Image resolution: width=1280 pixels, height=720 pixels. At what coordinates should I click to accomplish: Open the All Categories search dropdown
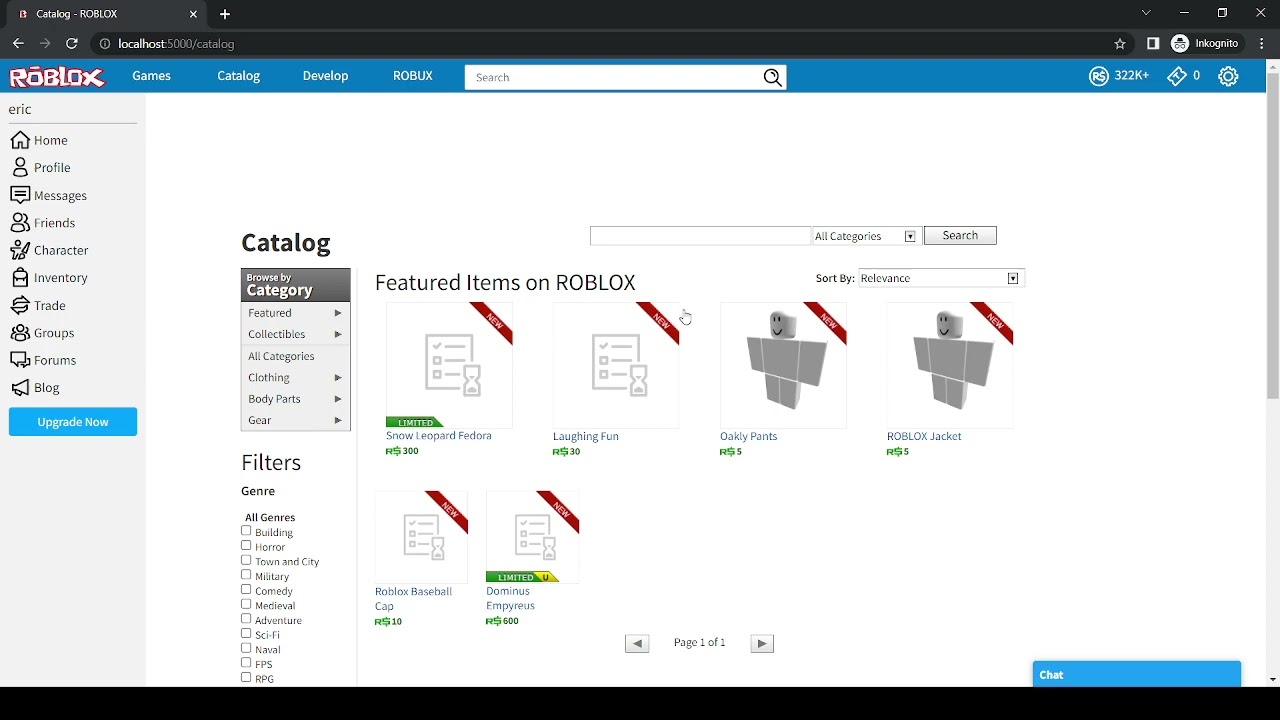point(866,236)
